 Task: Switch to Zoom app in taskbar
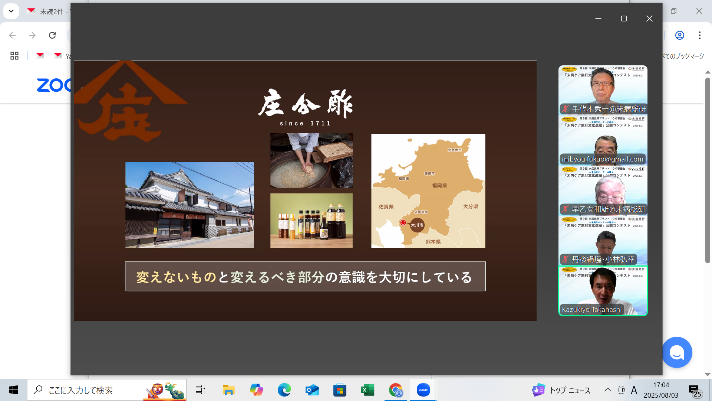tap(423, 390)
